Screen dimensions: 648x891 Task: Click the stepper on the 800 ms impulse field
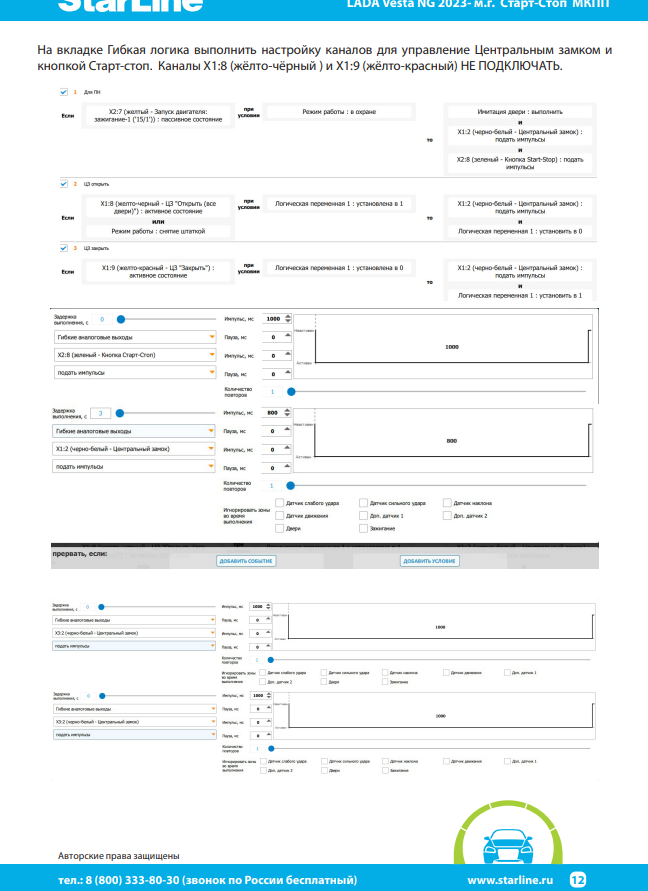(x=288, y=413)
